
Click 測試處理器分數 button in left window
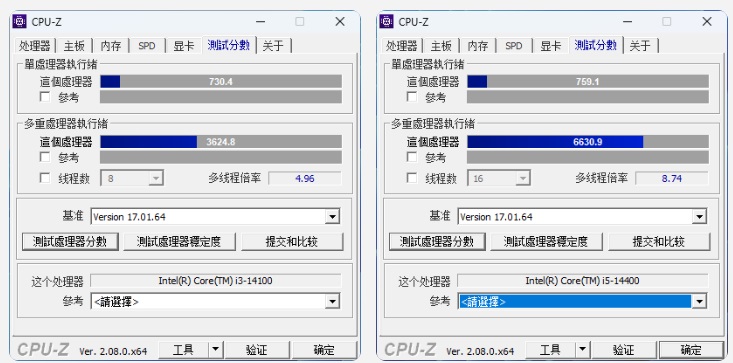click(x=70, y=242)
